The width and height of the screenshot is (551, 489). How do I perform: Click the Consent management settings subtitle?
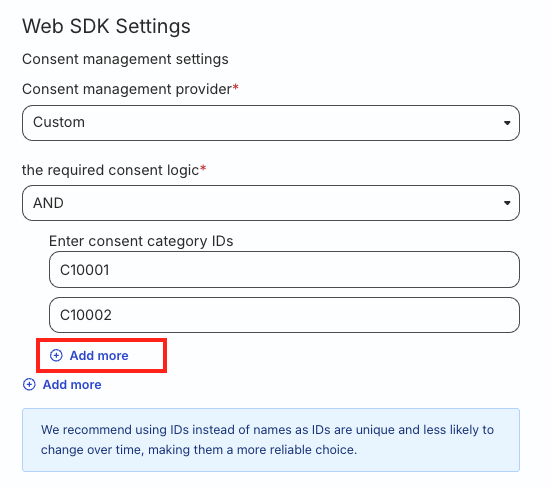click(125, 59)
